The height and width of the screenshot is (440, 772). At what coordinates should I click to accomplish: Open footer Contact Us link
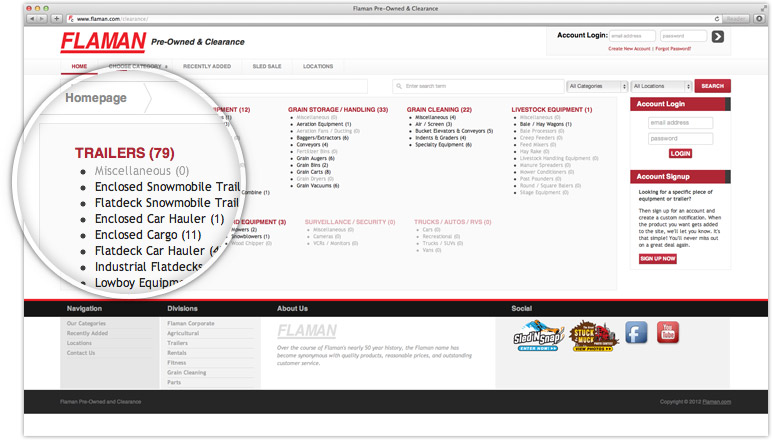point(81,353)
